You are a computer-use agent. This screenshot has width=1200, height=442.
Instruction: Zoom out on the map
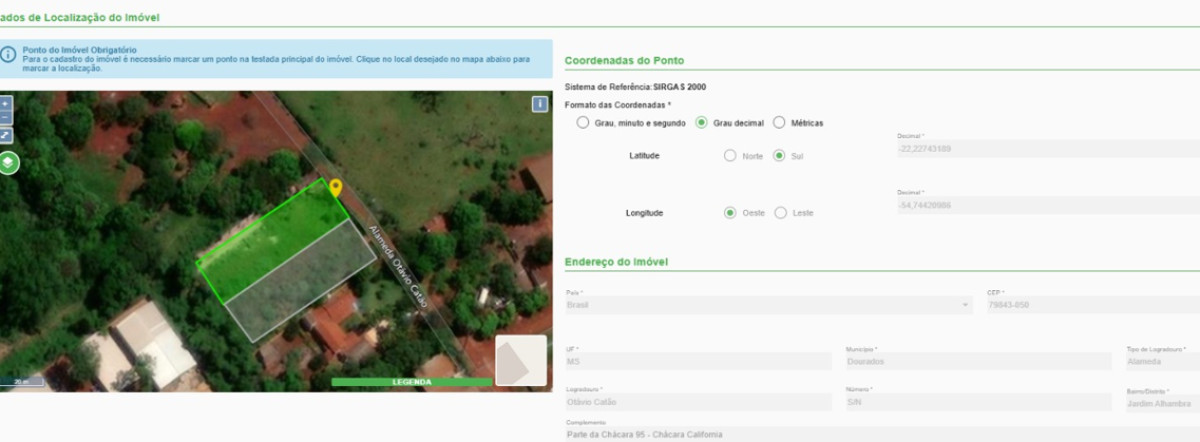coord(5,118)
